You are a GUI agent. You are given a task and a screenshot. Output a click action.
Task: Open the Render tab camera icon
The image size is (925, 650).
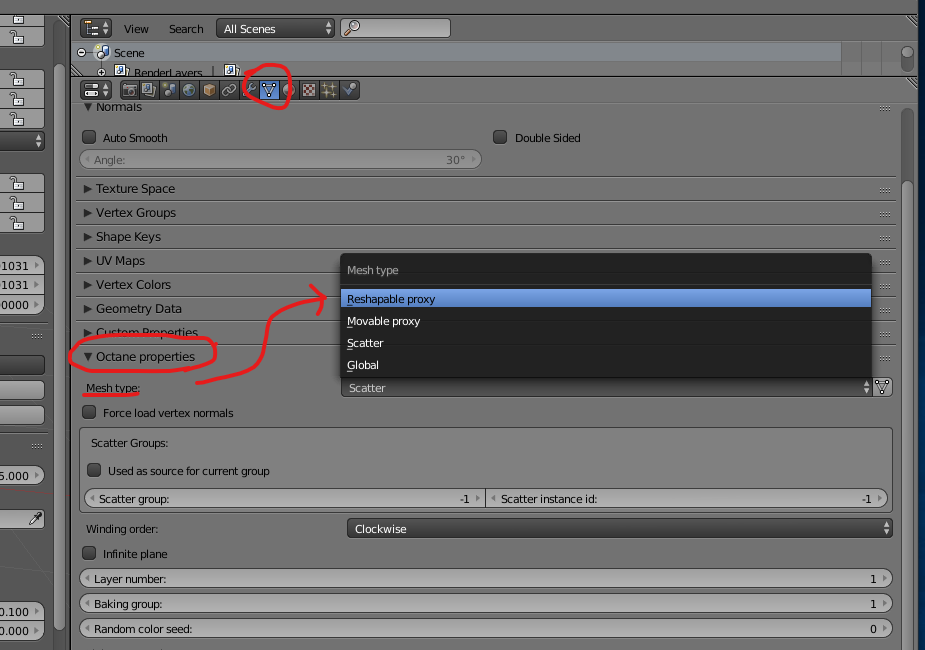pos(130,90)
